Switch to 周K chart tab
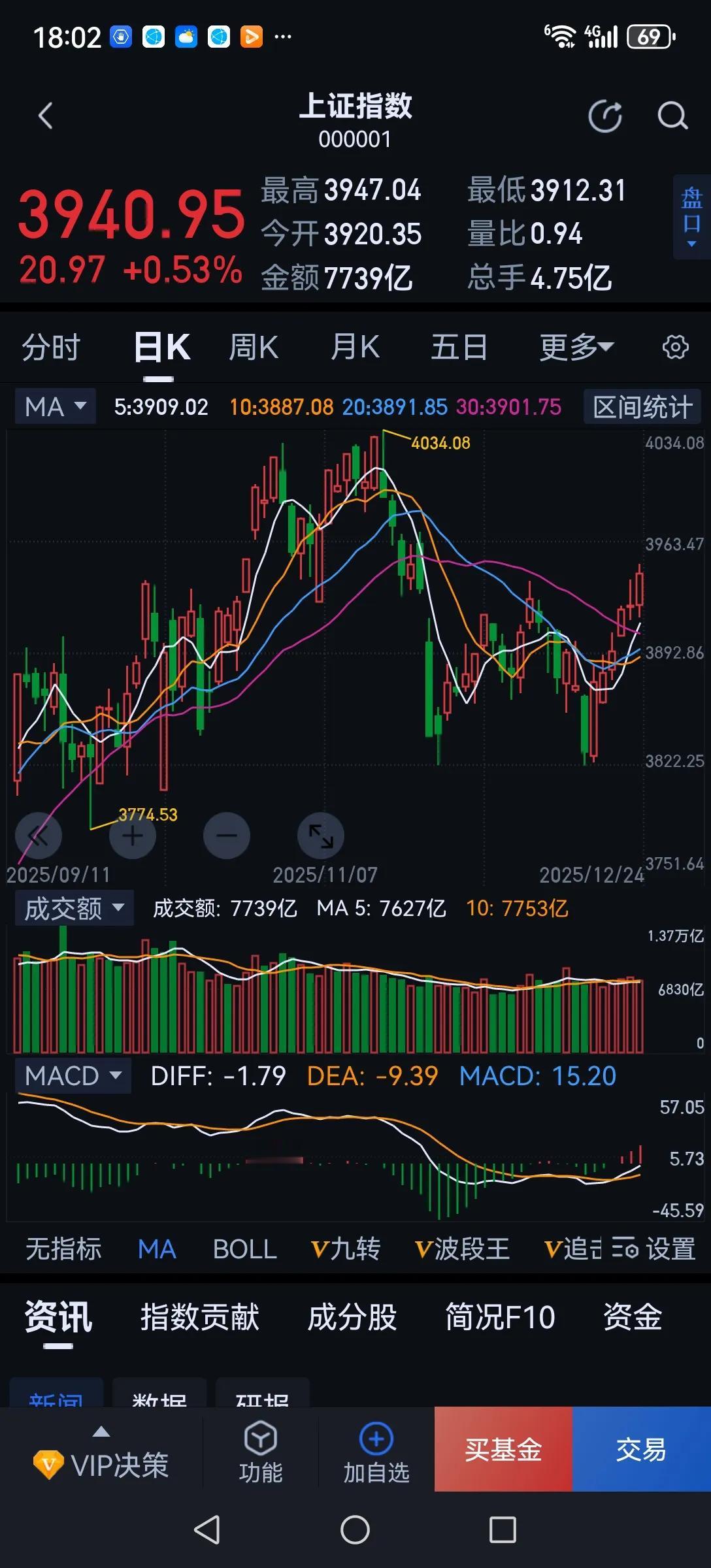 254,347
